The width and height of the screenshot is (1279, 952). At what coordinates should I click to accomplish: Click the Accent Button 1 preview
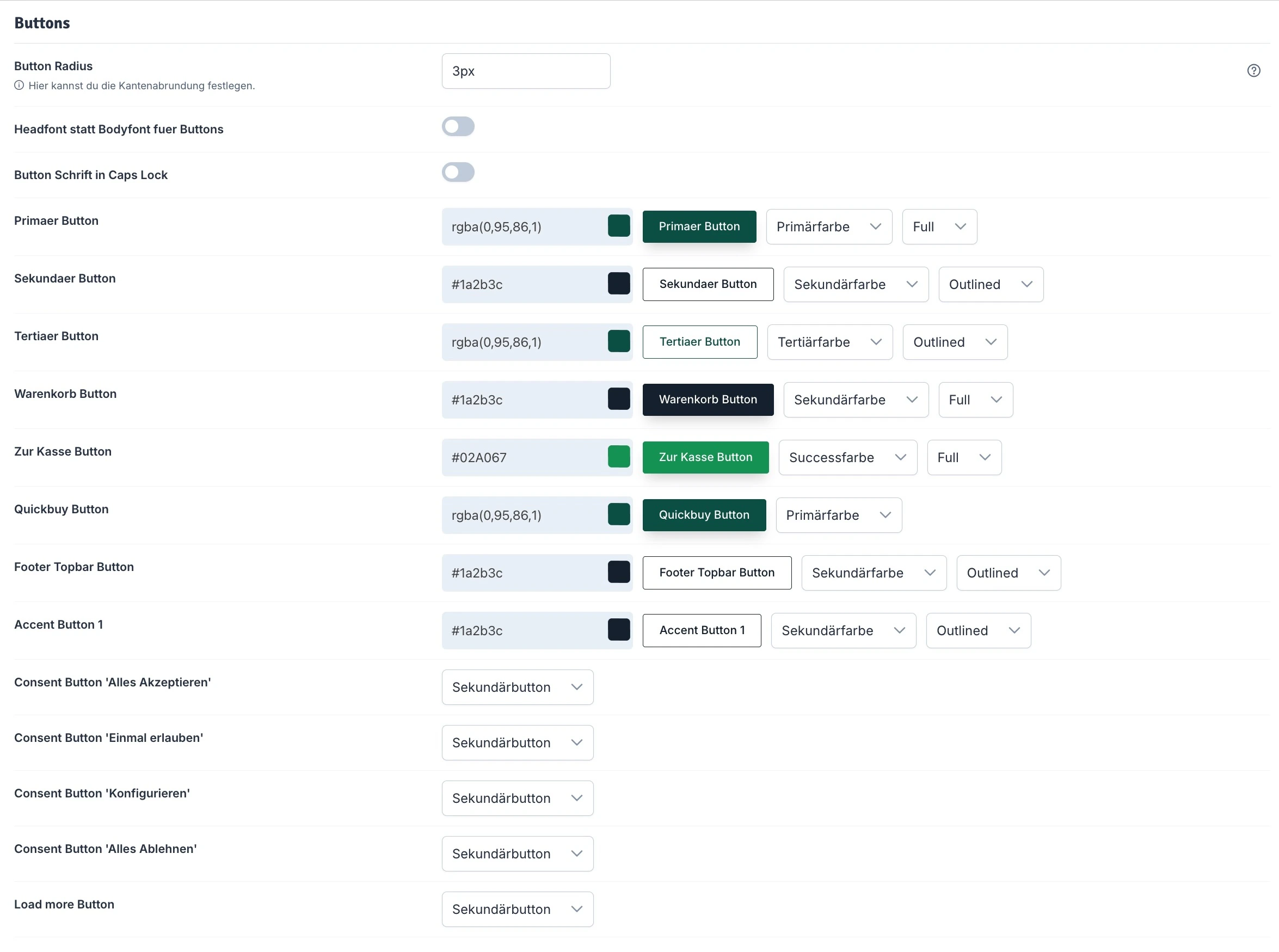point(702,630)
